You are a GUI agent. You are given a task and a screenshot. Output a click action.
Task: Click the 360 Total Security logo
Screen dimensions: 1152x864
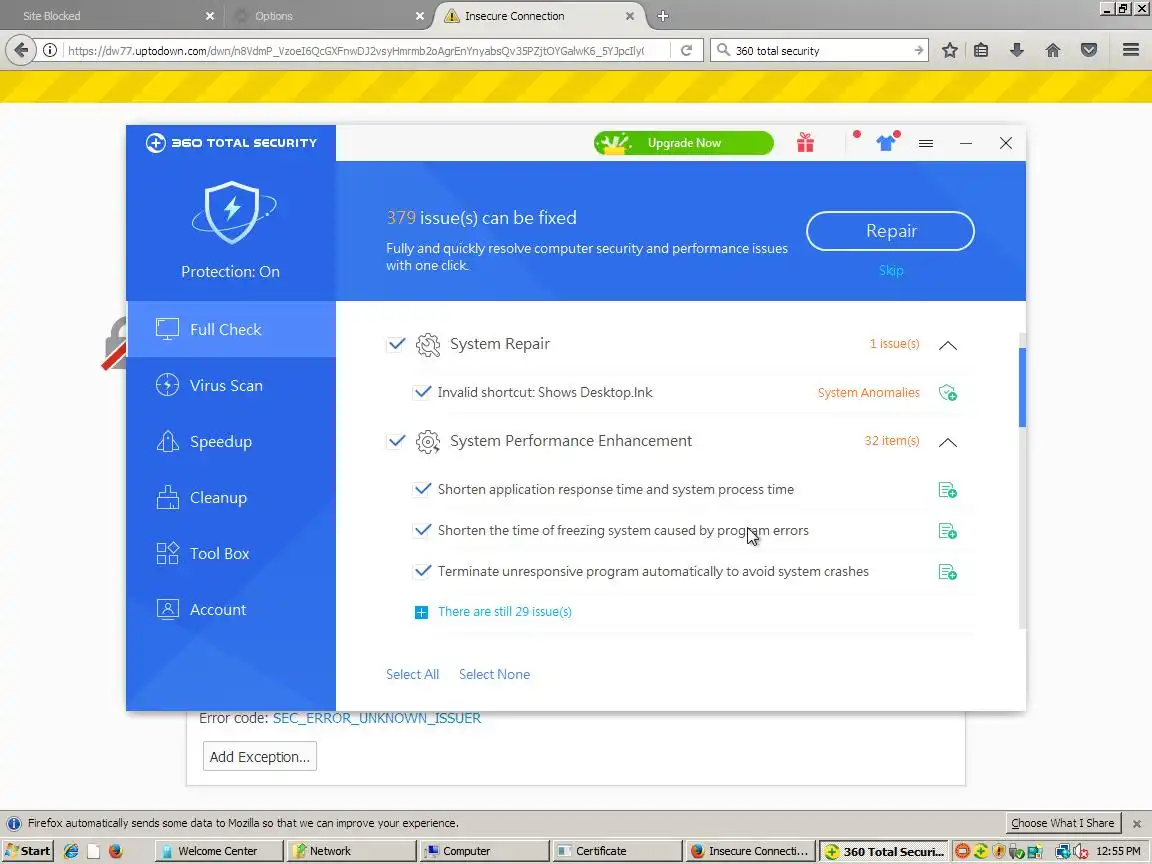(x=231, y=143)
